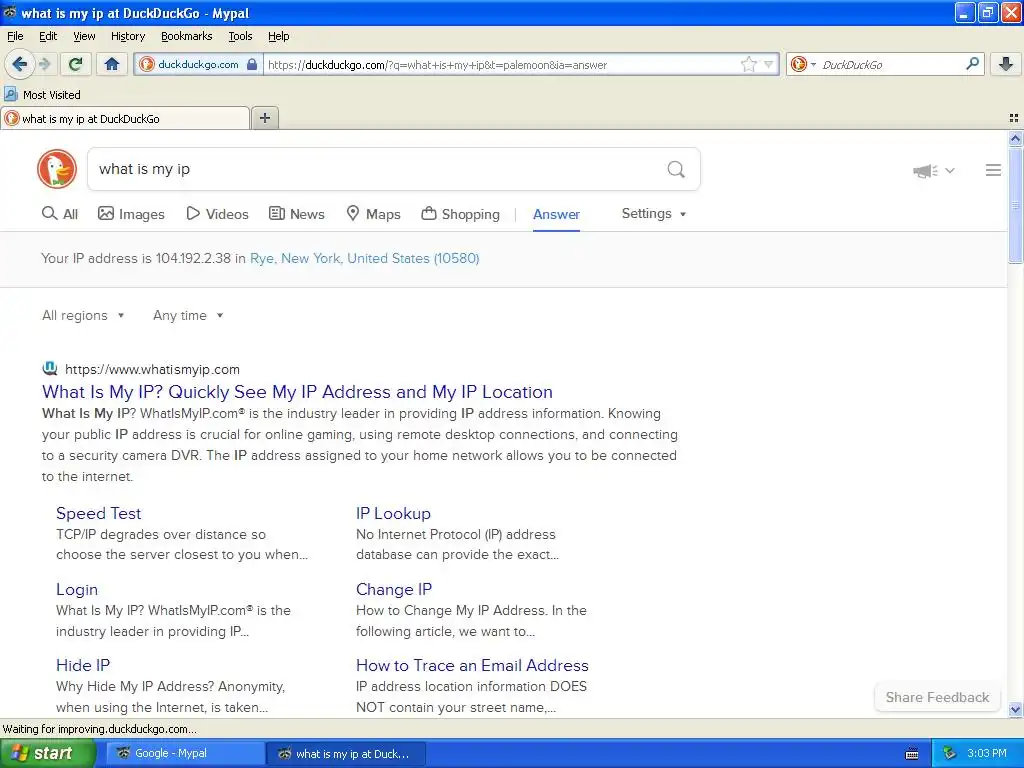Screen dimensions: 1024x768
Task: Click the 3:03 PM system clock
Action: click(987, 753)
